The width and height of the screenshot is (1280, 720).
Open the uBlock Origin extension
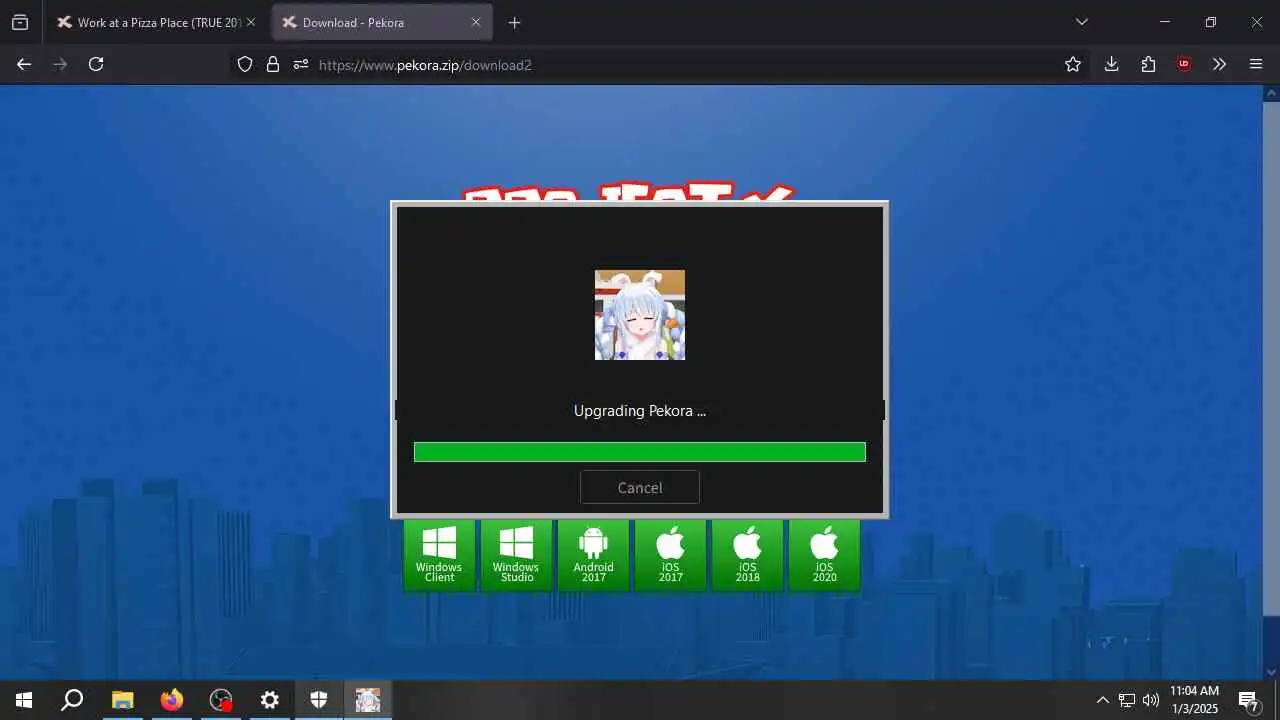(1184, 64)
